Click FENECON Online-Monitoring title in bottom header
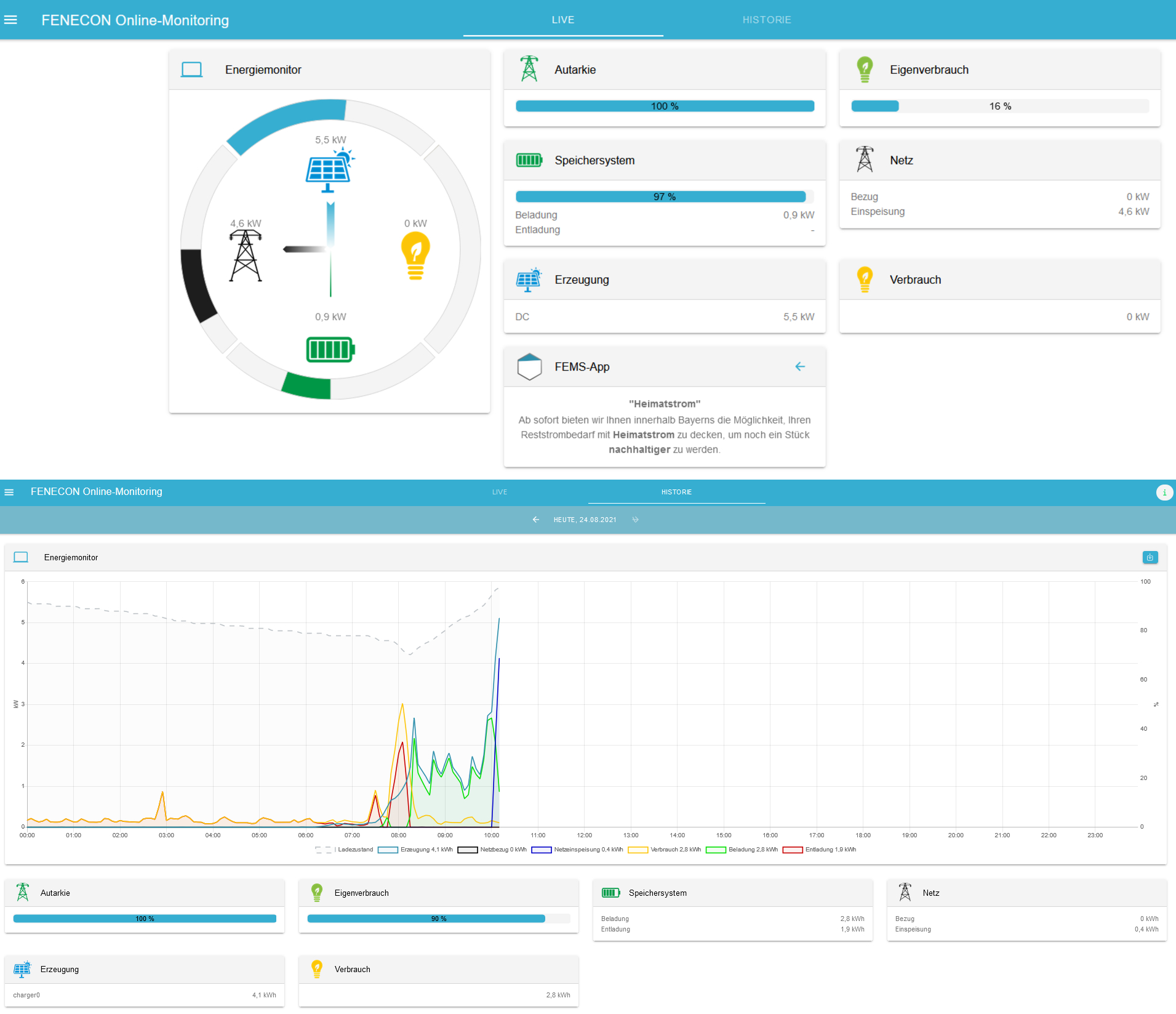This screenshot has height=1014, width=1176. click(97, 491)
